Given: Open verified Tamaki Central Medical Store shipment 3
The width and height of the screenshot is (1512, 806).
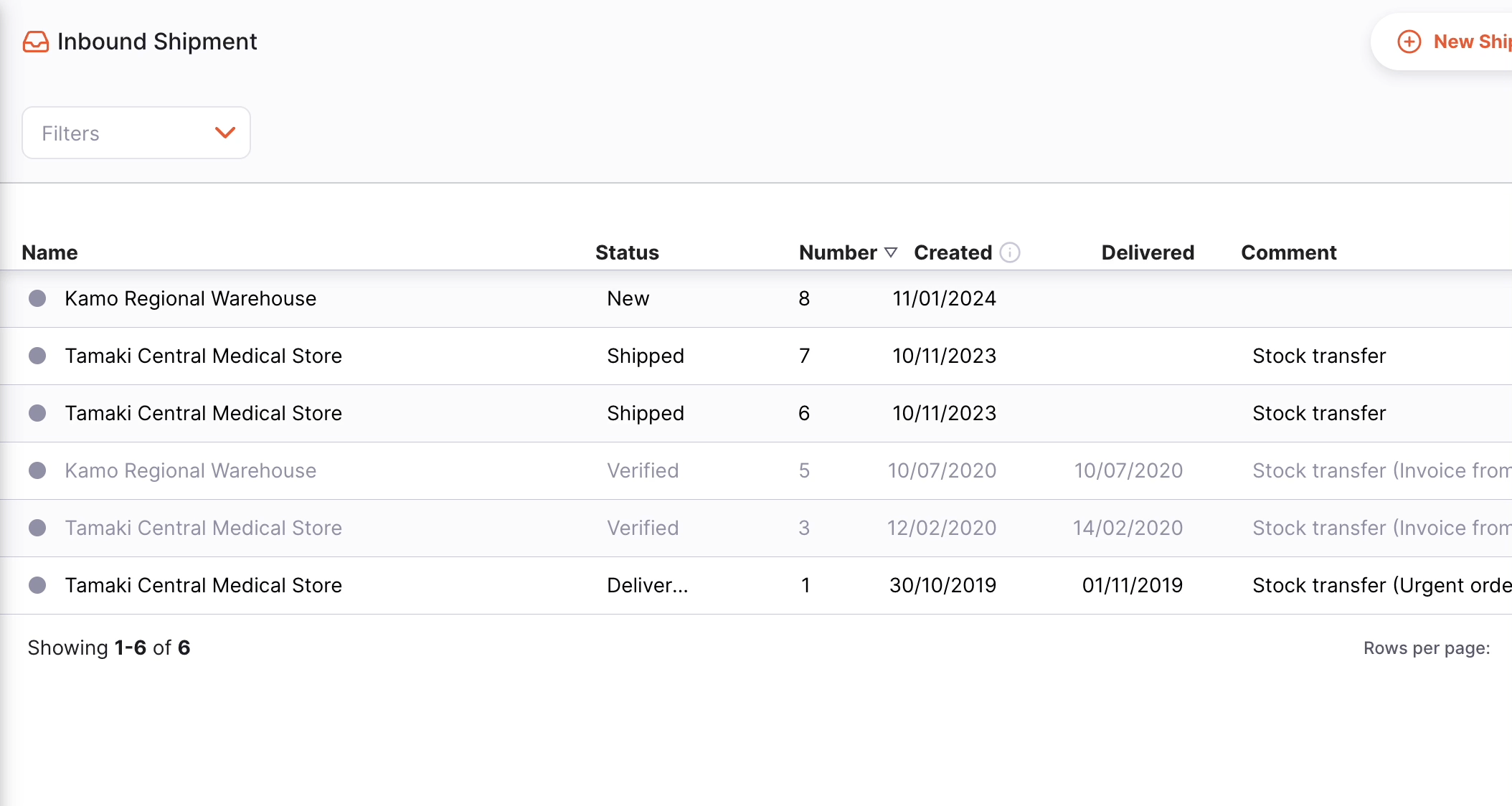Looking at the screenshot, I should click(x=204, y=528).
